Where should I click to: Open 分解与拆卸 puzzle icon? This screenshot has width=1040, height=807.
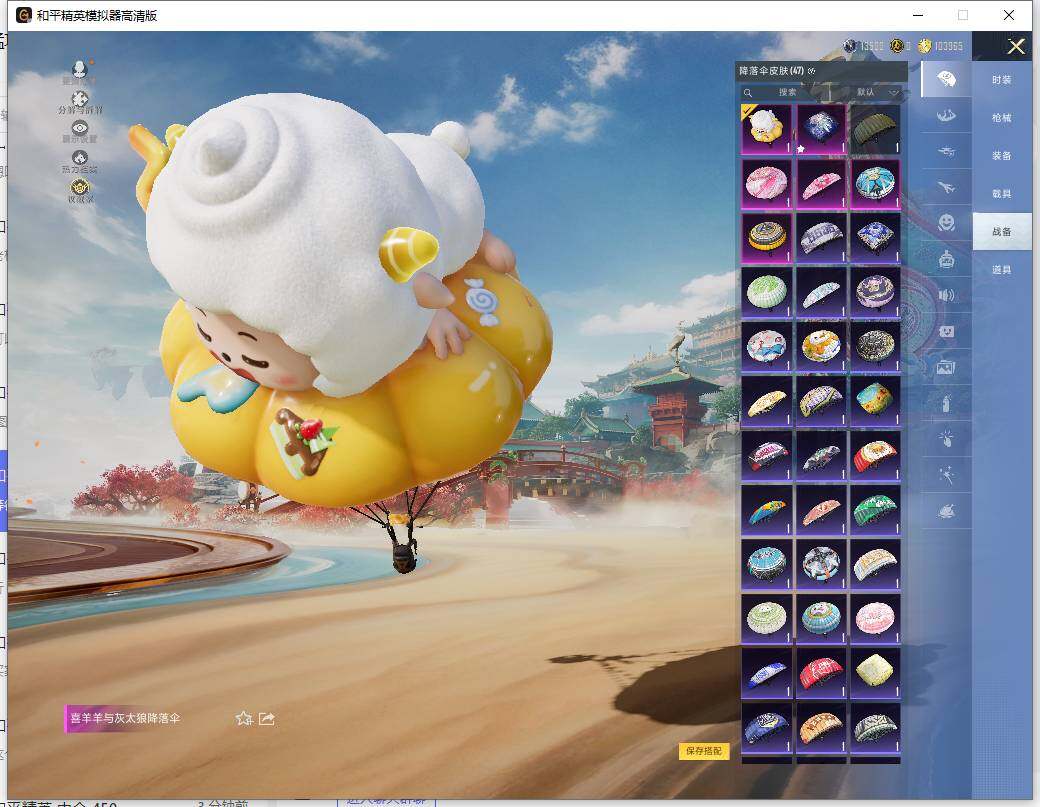tap(80, 100)
